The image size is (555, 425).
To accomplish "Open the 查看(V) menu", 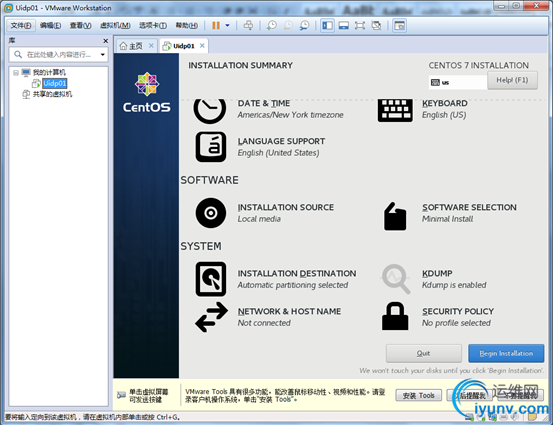I will (x=80, y=25).
